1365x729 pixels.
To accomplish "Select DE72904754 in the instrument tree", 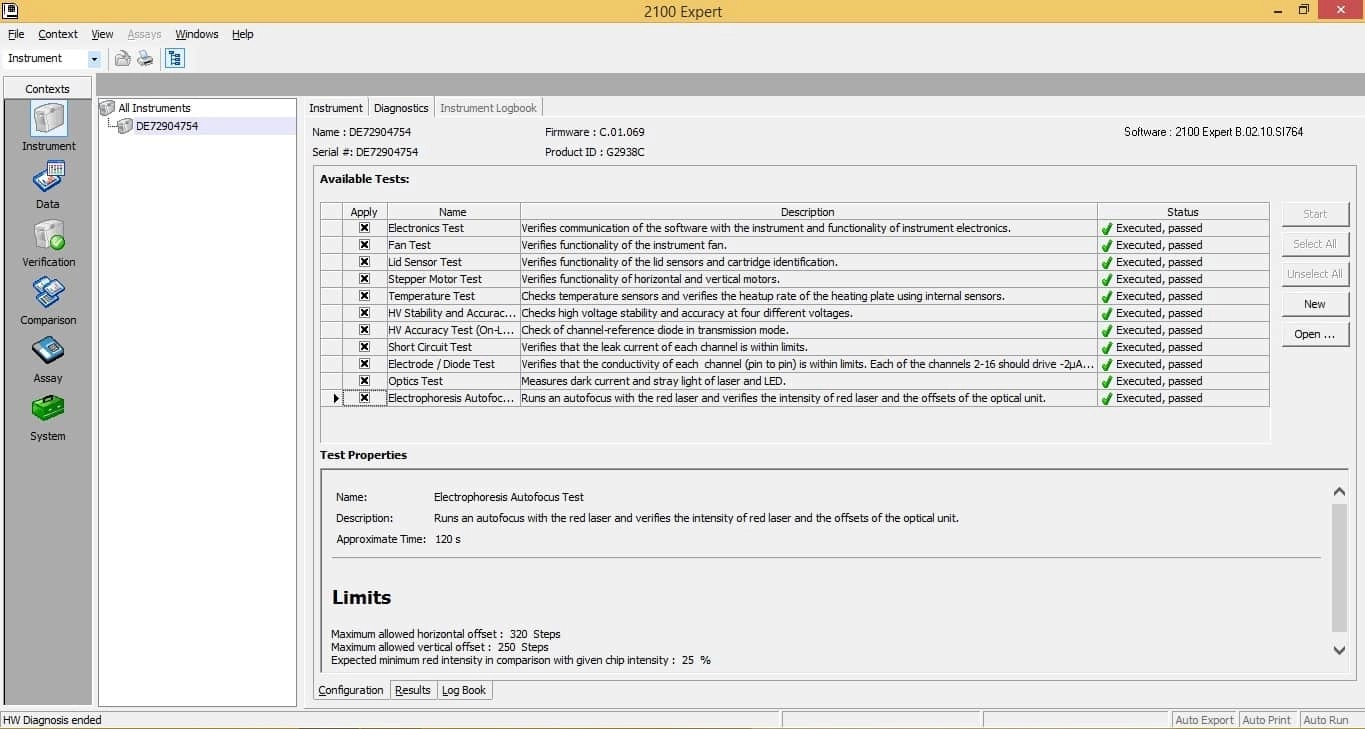I will point(166,126).
